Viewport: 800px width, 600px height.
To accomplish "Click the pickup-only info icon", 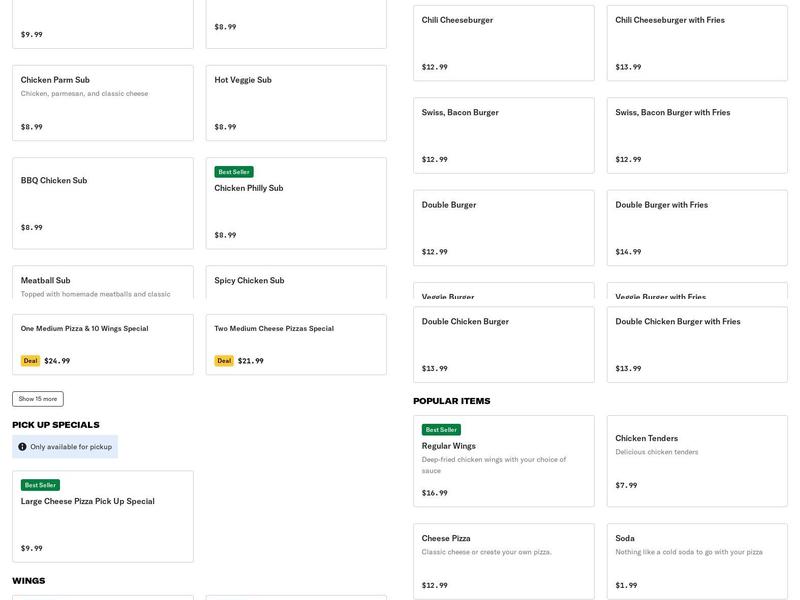I will pyautogui.click(x=22, y=447).
